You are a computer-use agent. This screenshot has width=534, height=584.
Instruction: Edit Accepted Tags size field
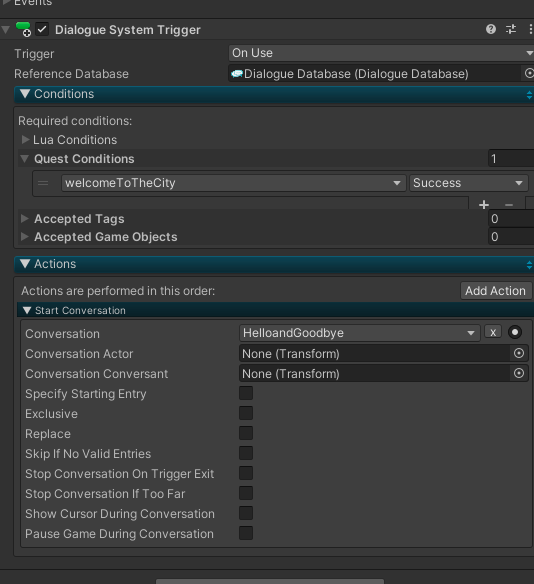click(511, 219)
